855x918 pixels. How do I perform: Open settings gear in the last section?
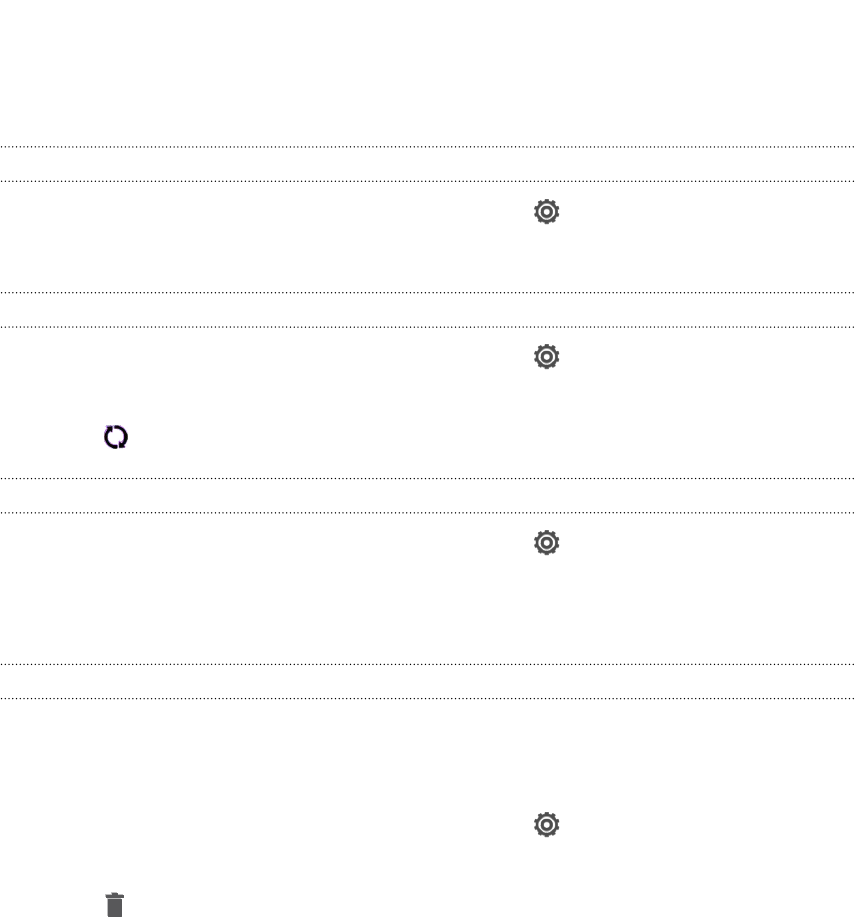point(546,824)
